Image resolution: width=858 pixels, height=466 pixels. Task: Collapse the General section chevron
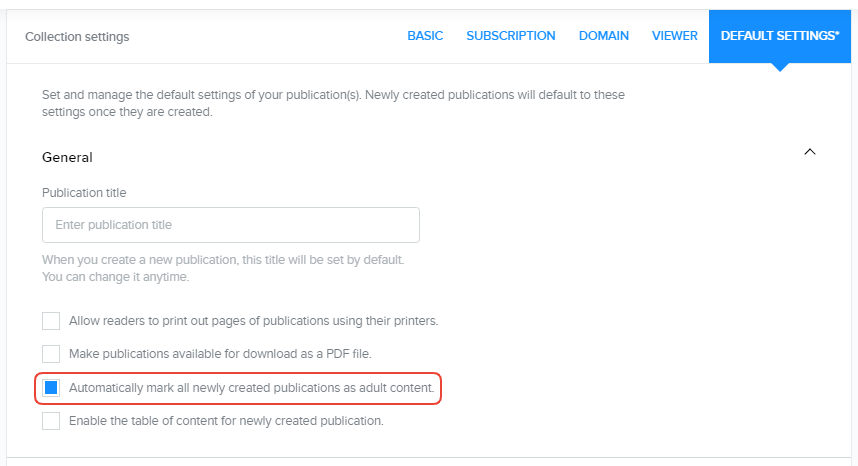click(x=810, y=152)
